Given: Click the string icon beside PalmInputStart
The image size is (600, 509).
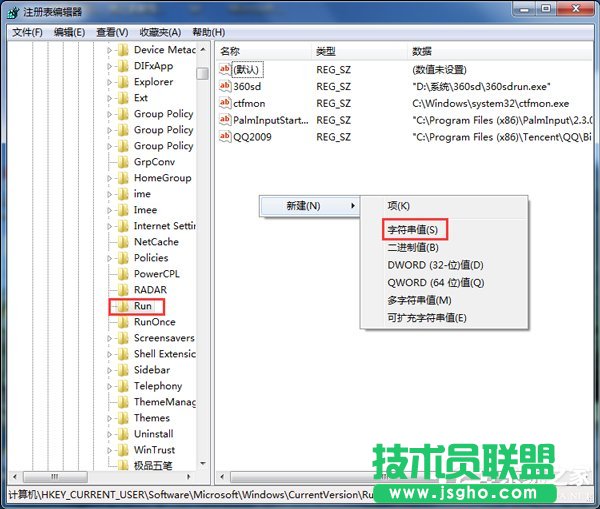Looking at the screenshot, I should pos(225,120).
